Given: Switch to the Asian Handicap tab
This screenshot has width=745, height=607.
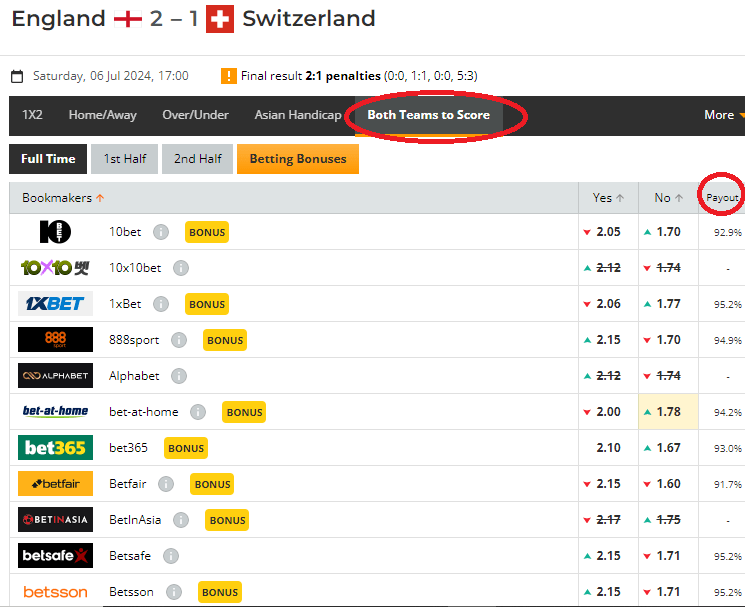Looking at the screenshot, I should [x=297, y=115].
